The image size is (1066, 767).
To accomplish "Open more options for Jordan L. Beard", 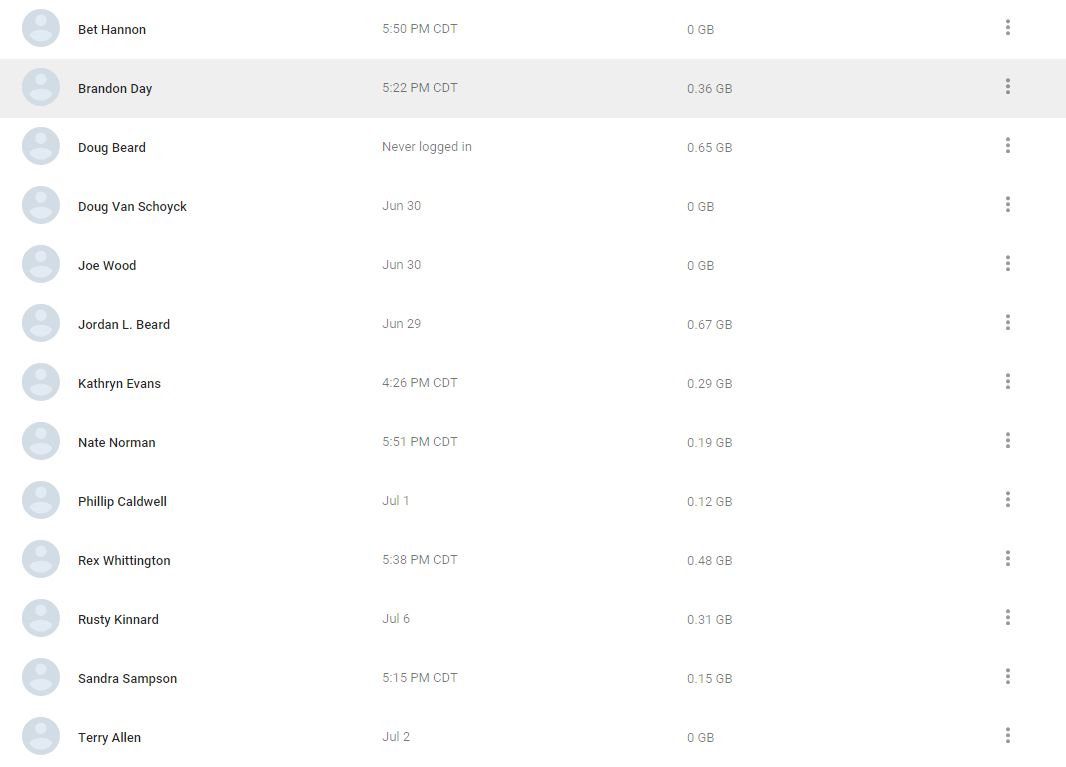I will tap(1007, 323).
